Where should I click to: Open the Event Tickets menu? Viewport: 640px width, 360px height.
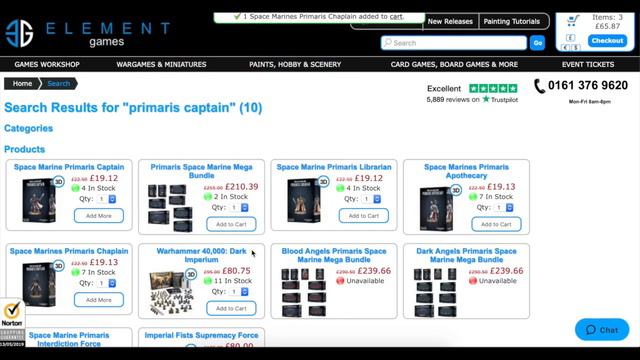(x=588, y=64)
